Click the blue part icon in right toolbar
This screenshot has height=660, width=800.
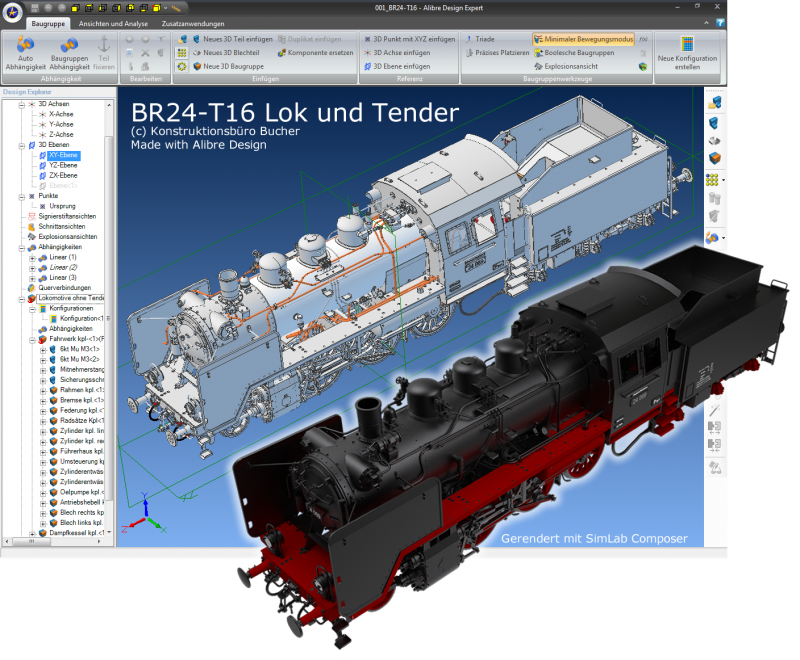pos(714,123)
